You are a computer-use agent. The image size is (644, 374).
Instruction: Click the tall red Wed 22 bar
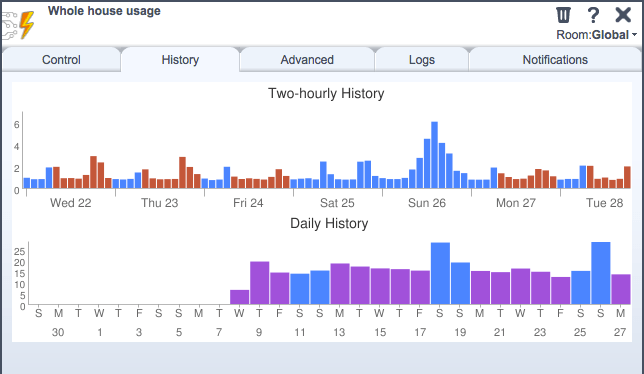[93, 172]
